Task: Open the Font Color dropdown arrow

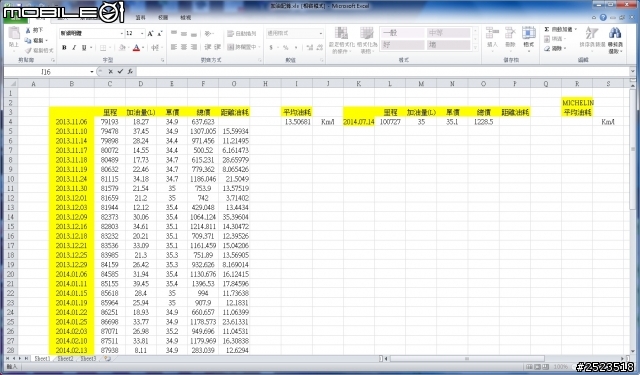Action: 143,48
